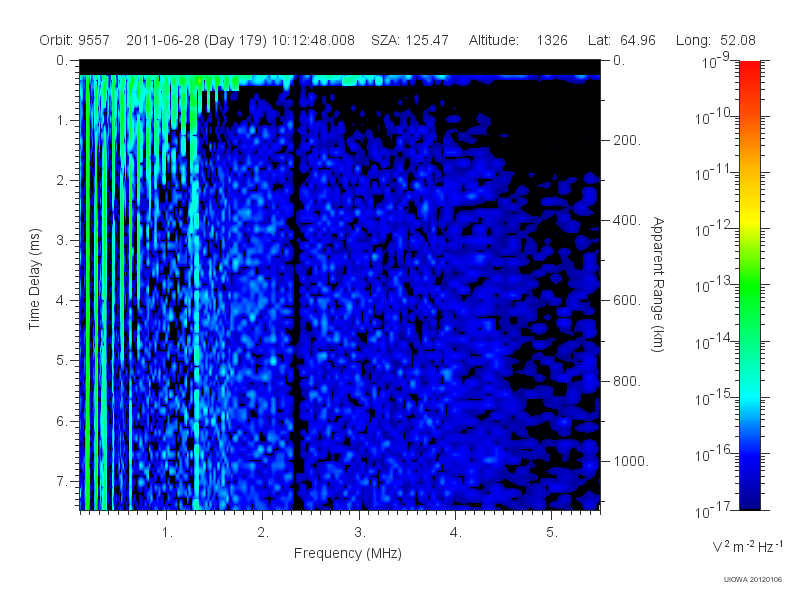Click the '7.' time delay tick label
Image resolution: width=800 pixels, height=600 pixels.
pyautogui.click(x=62, y=481)
